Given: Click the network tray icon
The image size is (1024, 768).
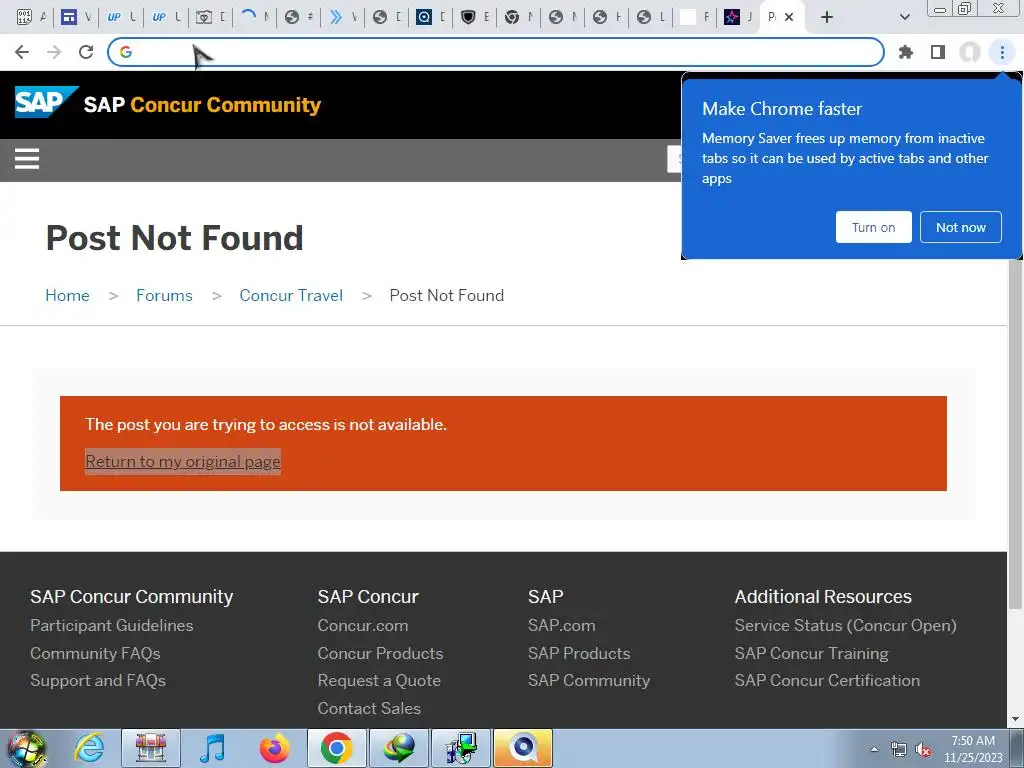Looking at the screenshot, I should 899,749.
